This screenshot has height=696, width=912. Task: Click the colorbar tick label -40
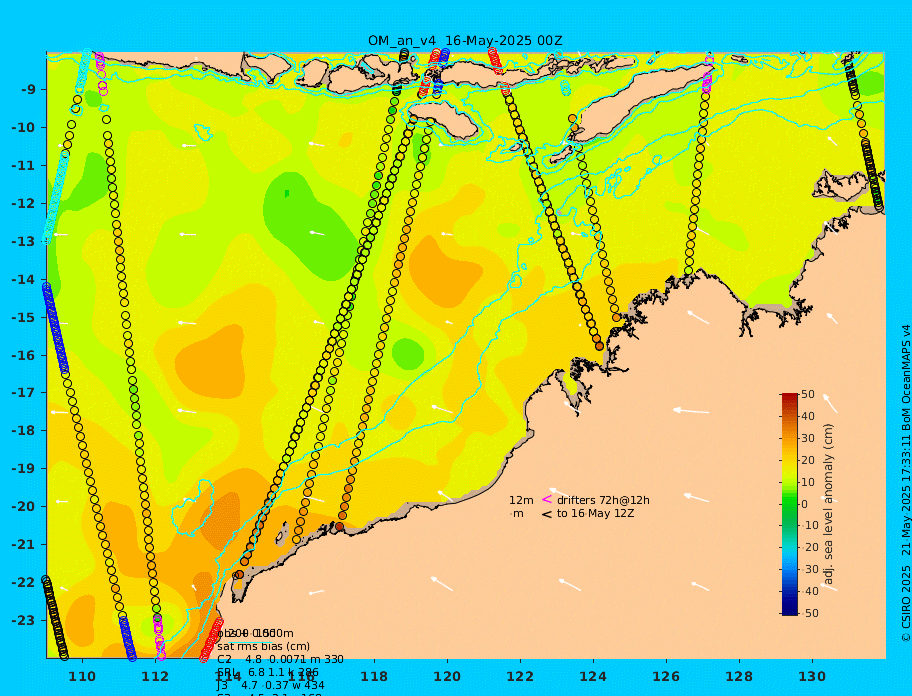(x=810, y=591)
